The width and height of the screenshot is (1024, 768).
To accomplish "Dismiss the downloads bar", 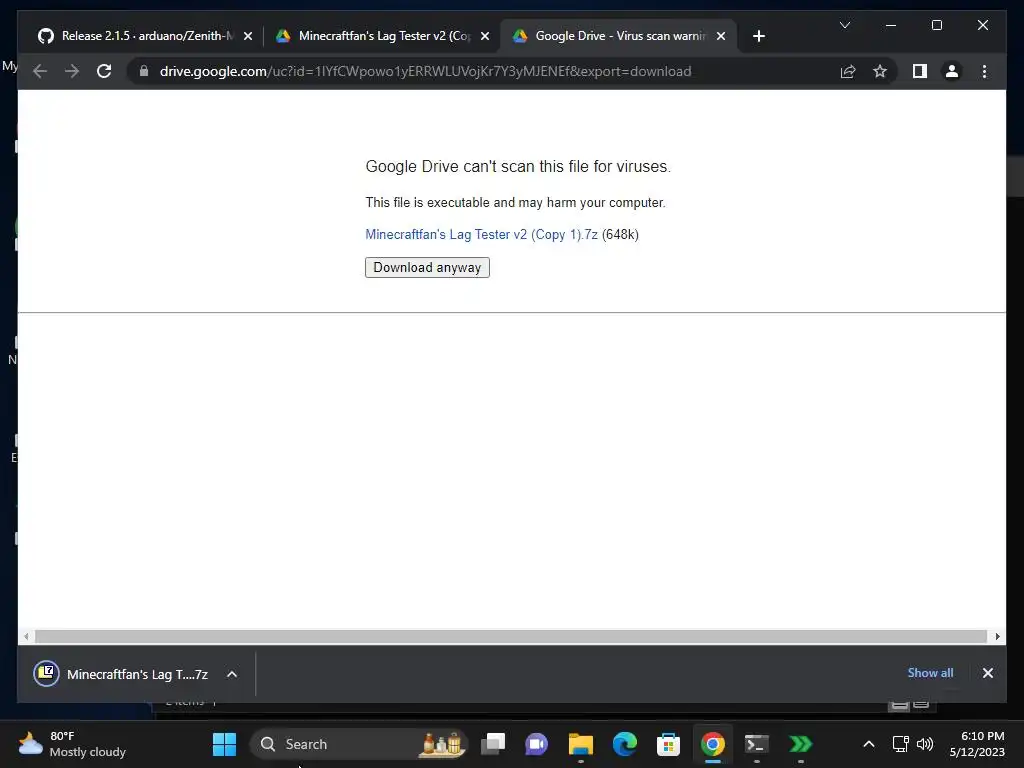I will point(987,673).
